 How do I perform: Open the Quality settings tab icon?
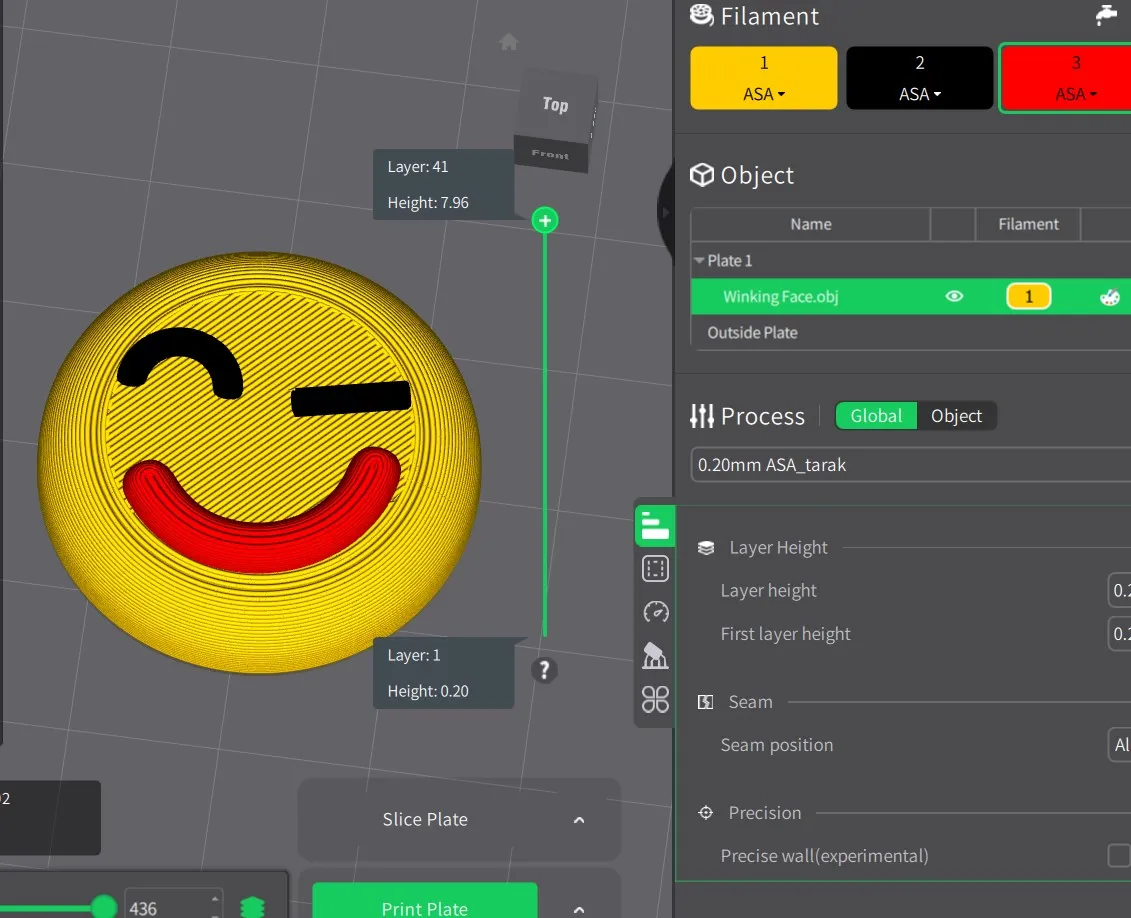[x=655, y=526]
